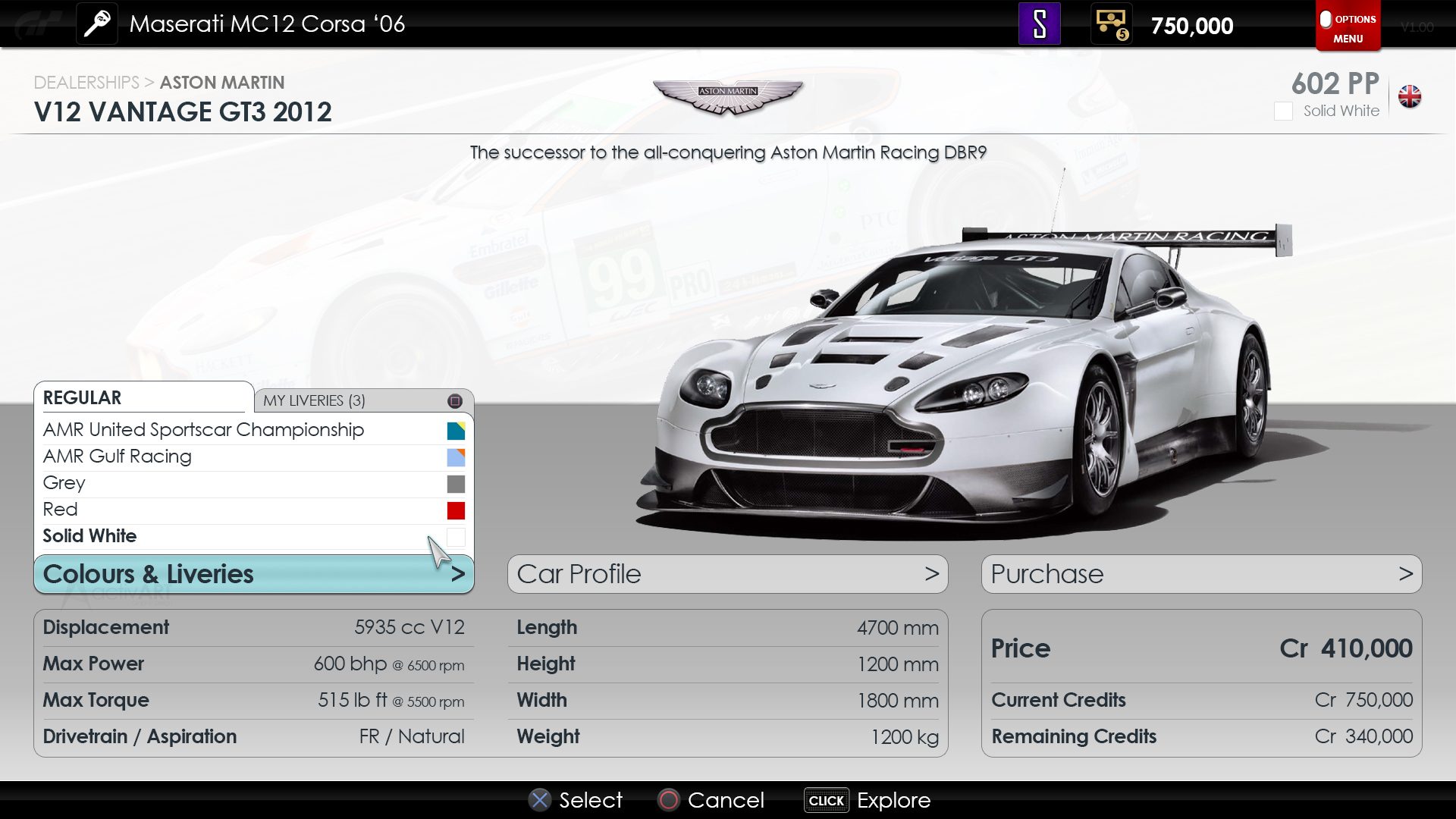Screen dimensions: 1456x819
Task: Click the car key icon in top bar
Action: click(97, 24)
